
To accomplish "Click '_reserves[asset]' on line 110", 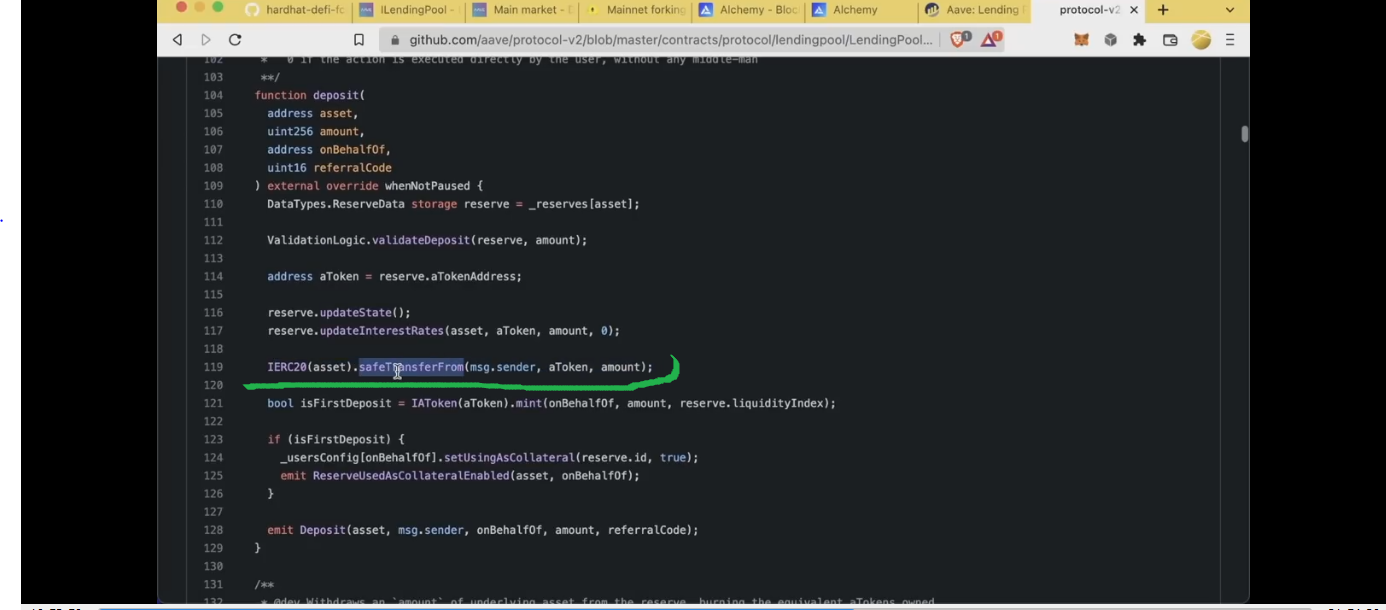I will point(581,204).
